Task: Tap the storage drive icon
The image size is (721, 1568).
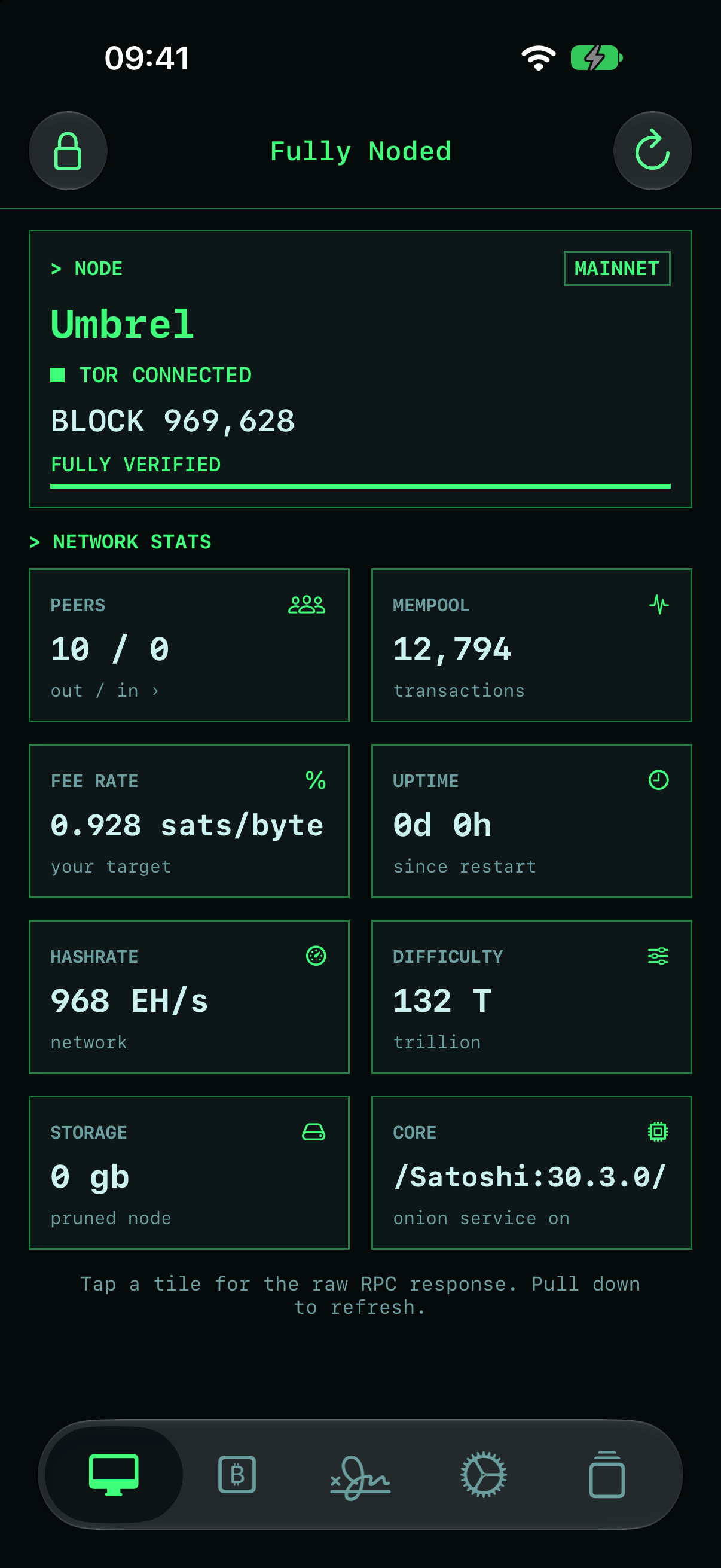Action: pyautogui.click(x=314, y=1131)
